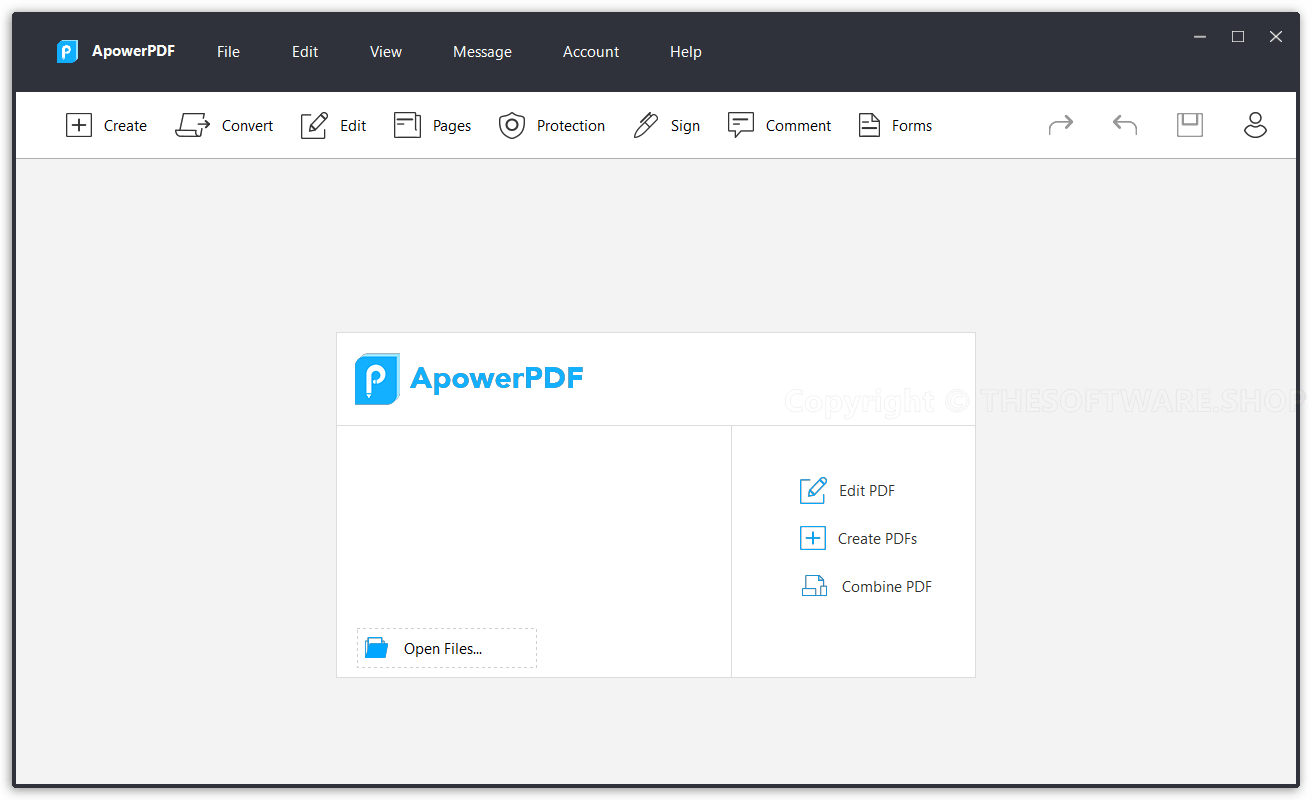1312x800 pixels.
Task: Click the undo arrow icon
Action: [x=1125, y=125]
